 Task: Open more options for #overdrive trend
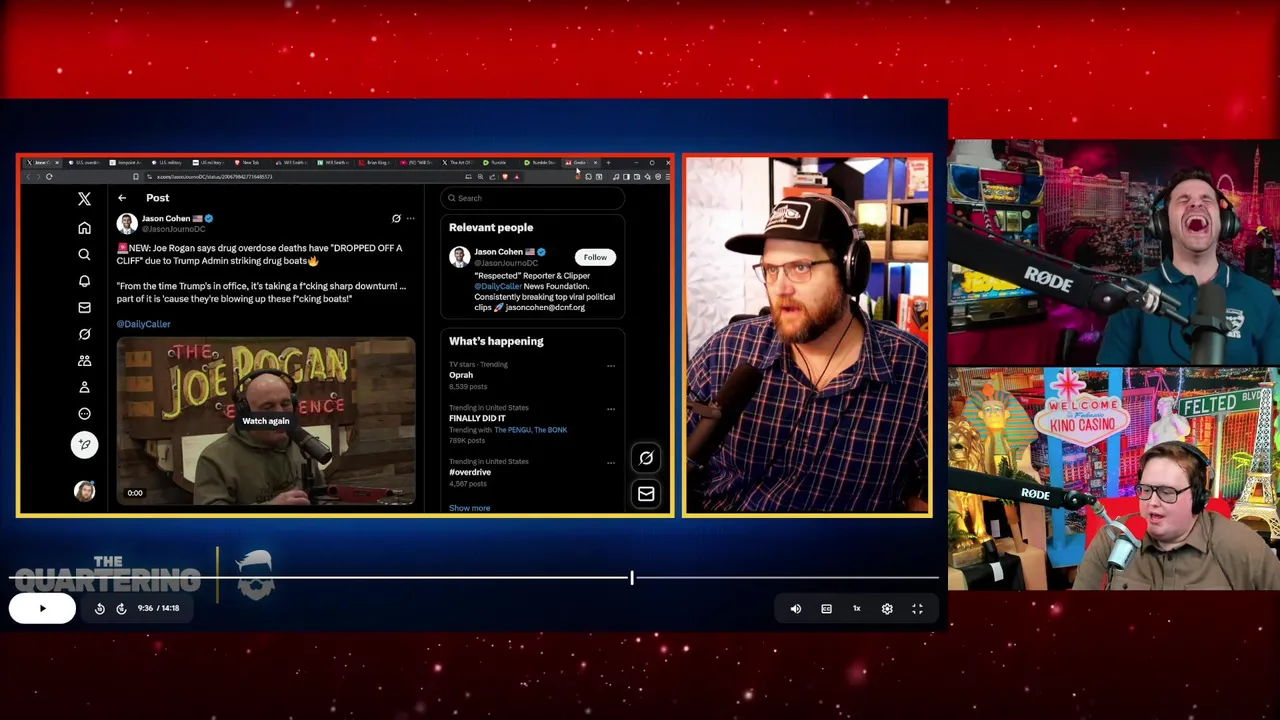pyautogui.click(x=611, y=462)
